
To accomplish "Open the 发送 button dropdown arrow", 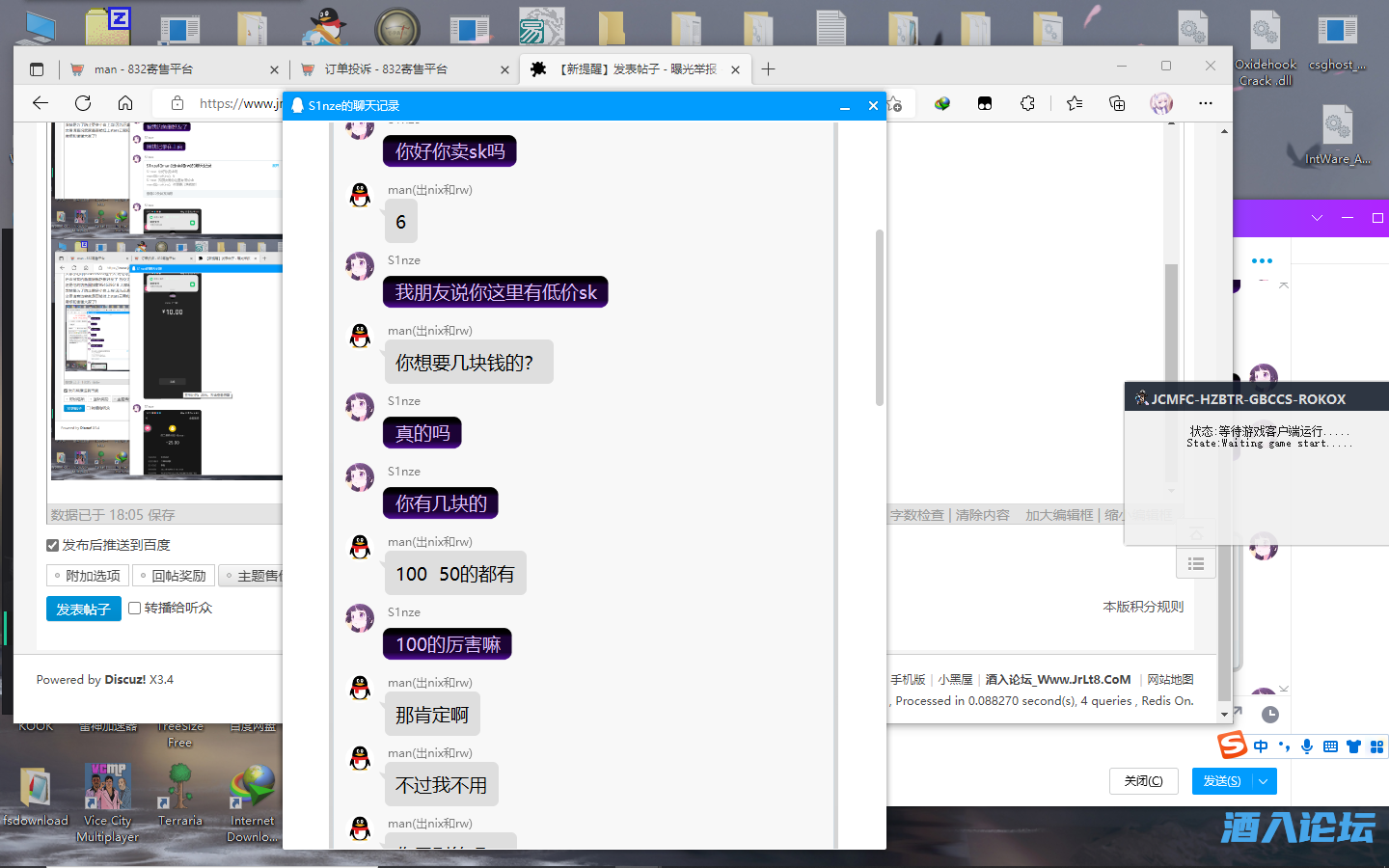I will (x=1264, y=781).
